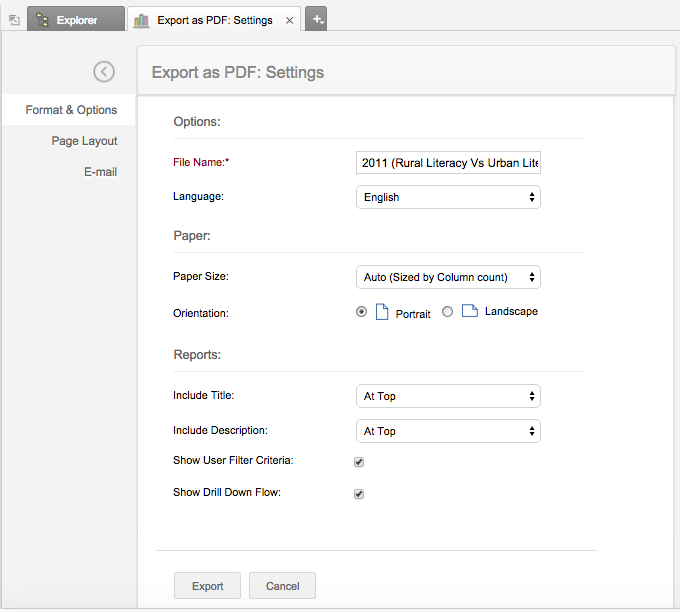Click the Portrait page icon
The height and width of the screenshot is (612, 680).
(x=381, y=313)
